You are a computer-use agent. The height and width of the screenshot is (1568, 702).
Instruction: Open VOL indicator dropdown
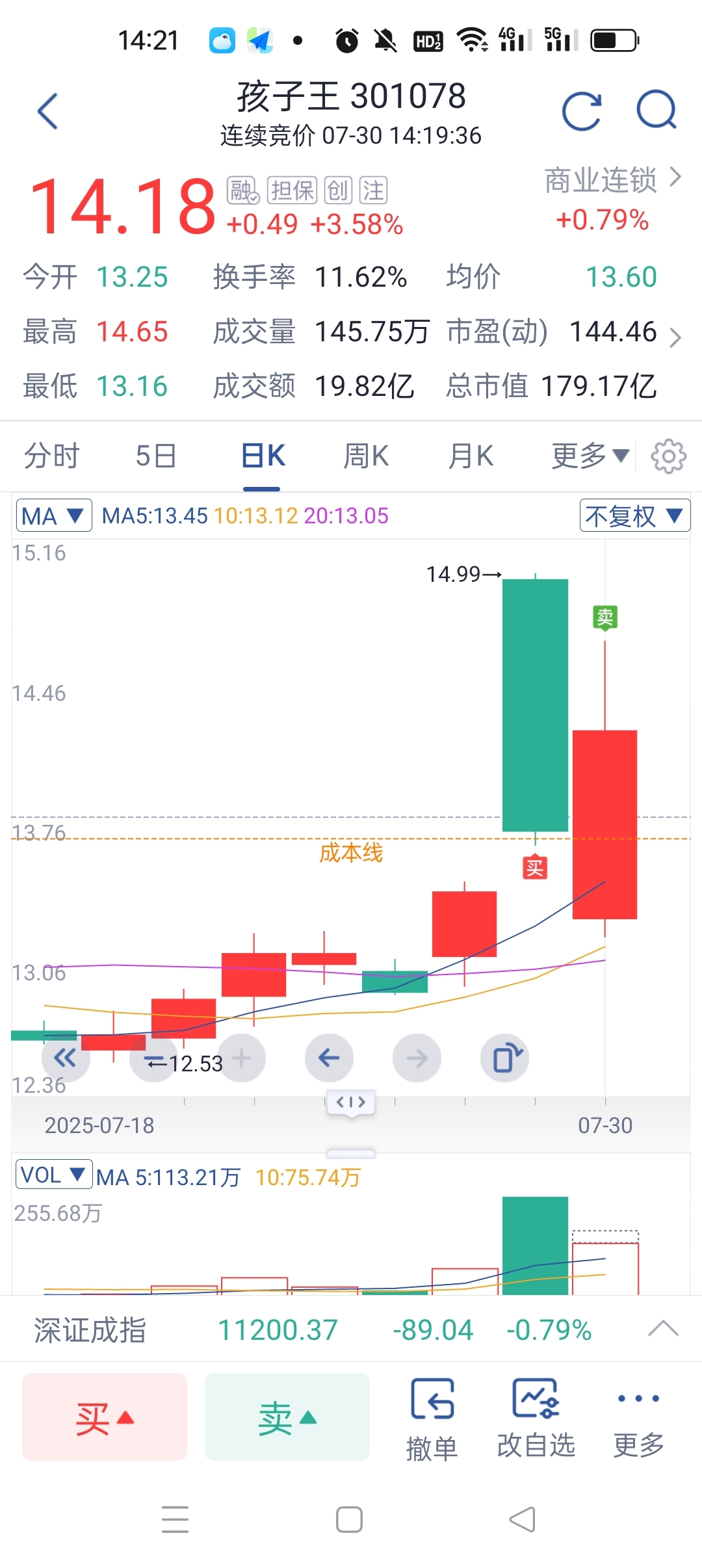(54, 1174)
